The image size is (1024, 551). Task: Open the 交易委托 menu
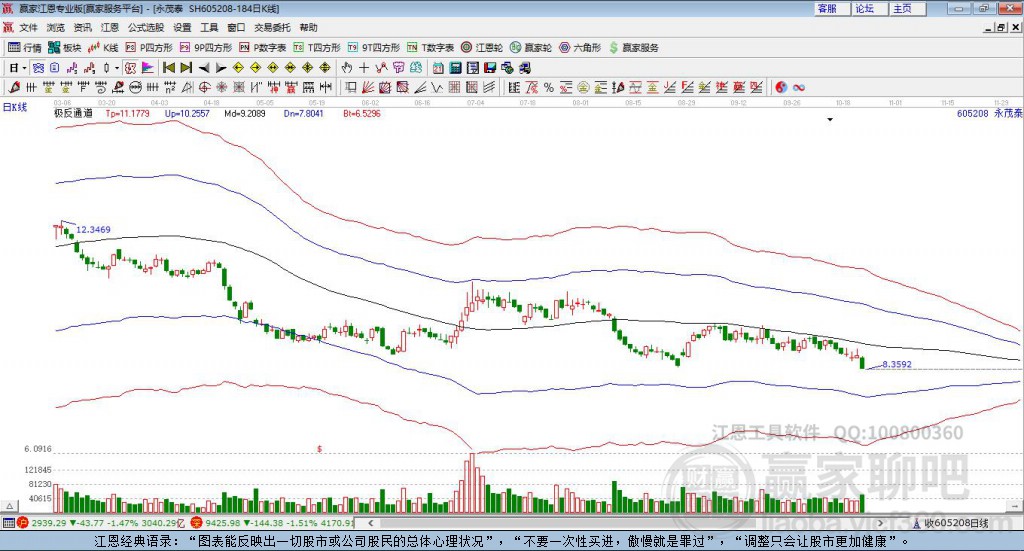272,27
